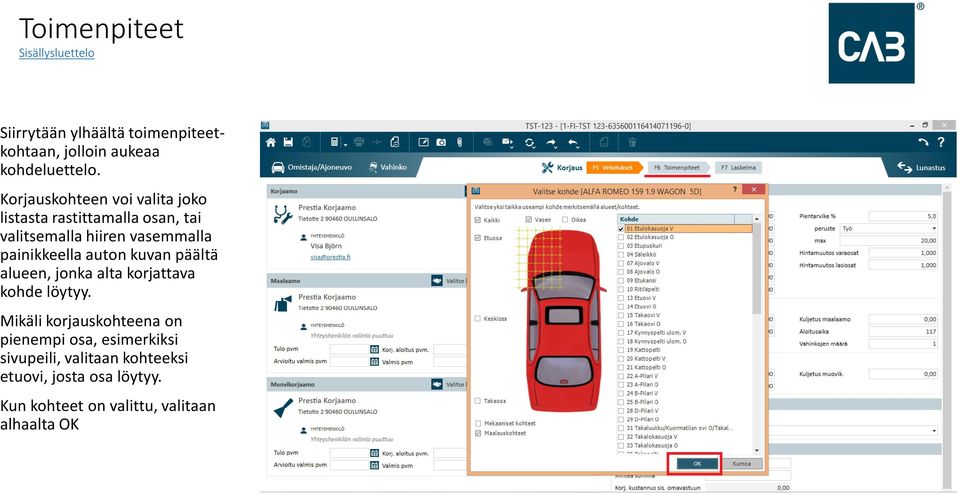Check 04 Säleikkö in list

[x=621, y=254]
